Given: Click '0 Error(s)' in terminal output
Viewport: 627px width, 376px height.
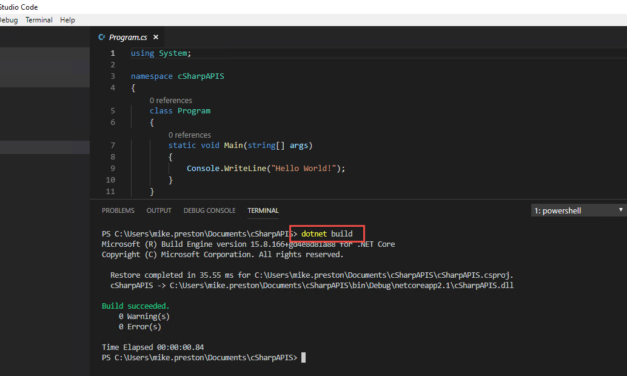Looking at the screenshot, I should pyautogui.click(x=140, y=327).
